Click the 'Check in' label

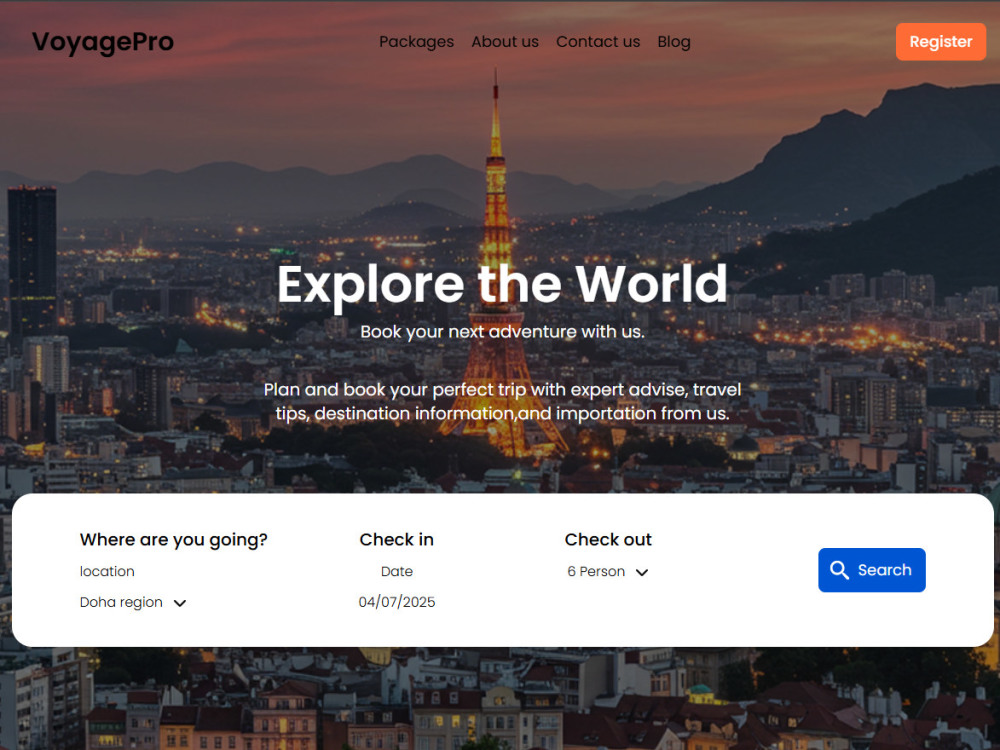point(397,540)
